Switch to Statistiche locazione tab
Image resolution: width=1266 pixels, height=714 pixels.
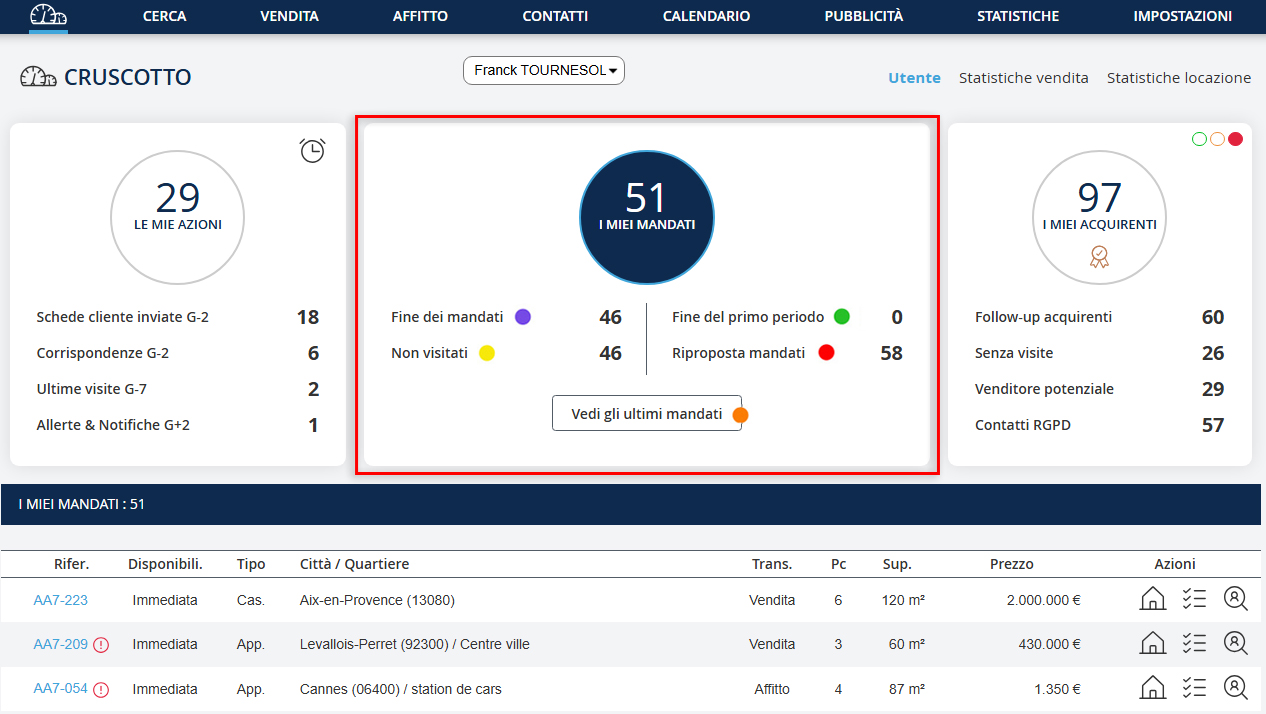click(x=1178, y=78)
